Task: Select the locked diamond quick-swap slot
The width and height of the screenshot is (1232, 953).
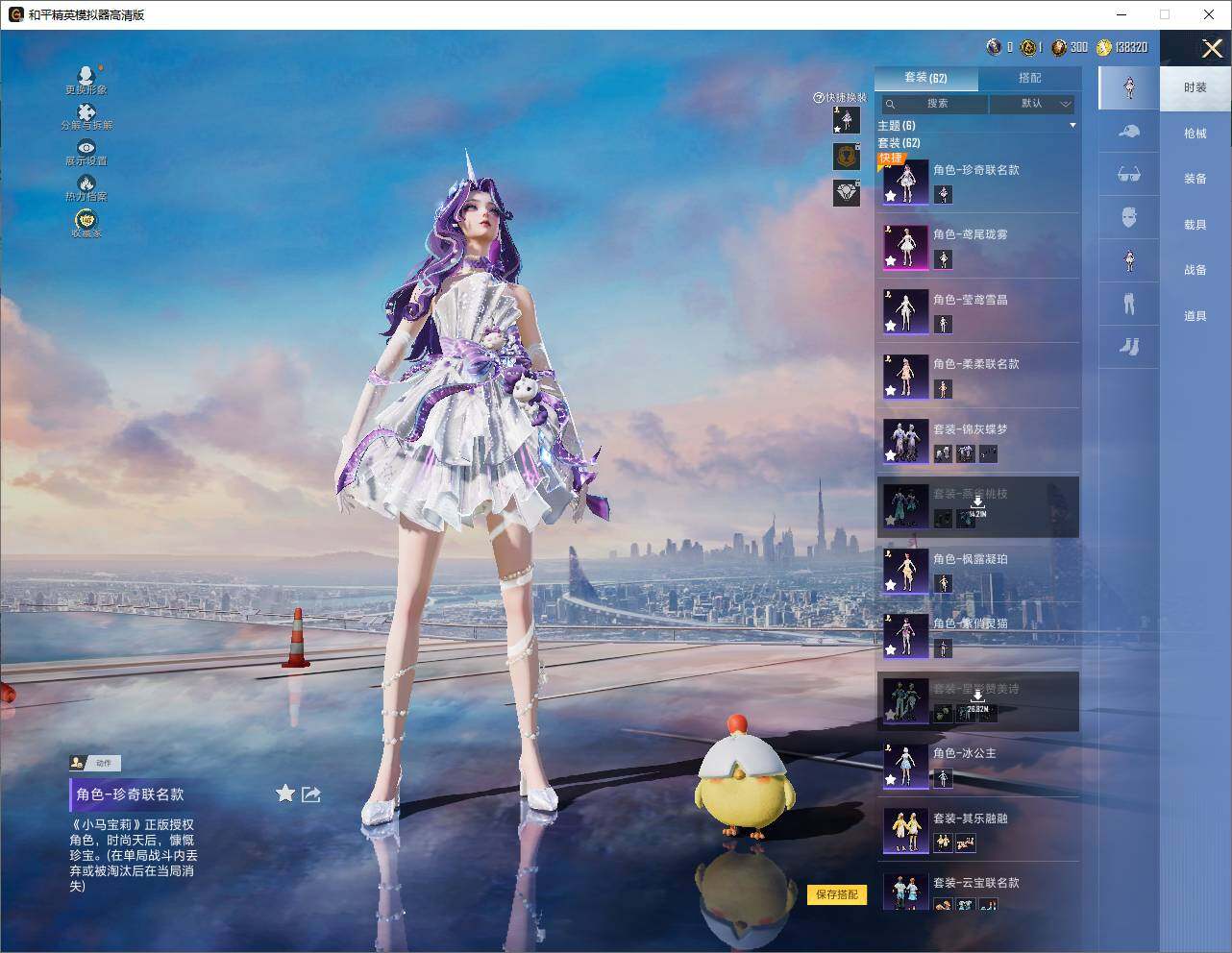Action: coord(846,193)
